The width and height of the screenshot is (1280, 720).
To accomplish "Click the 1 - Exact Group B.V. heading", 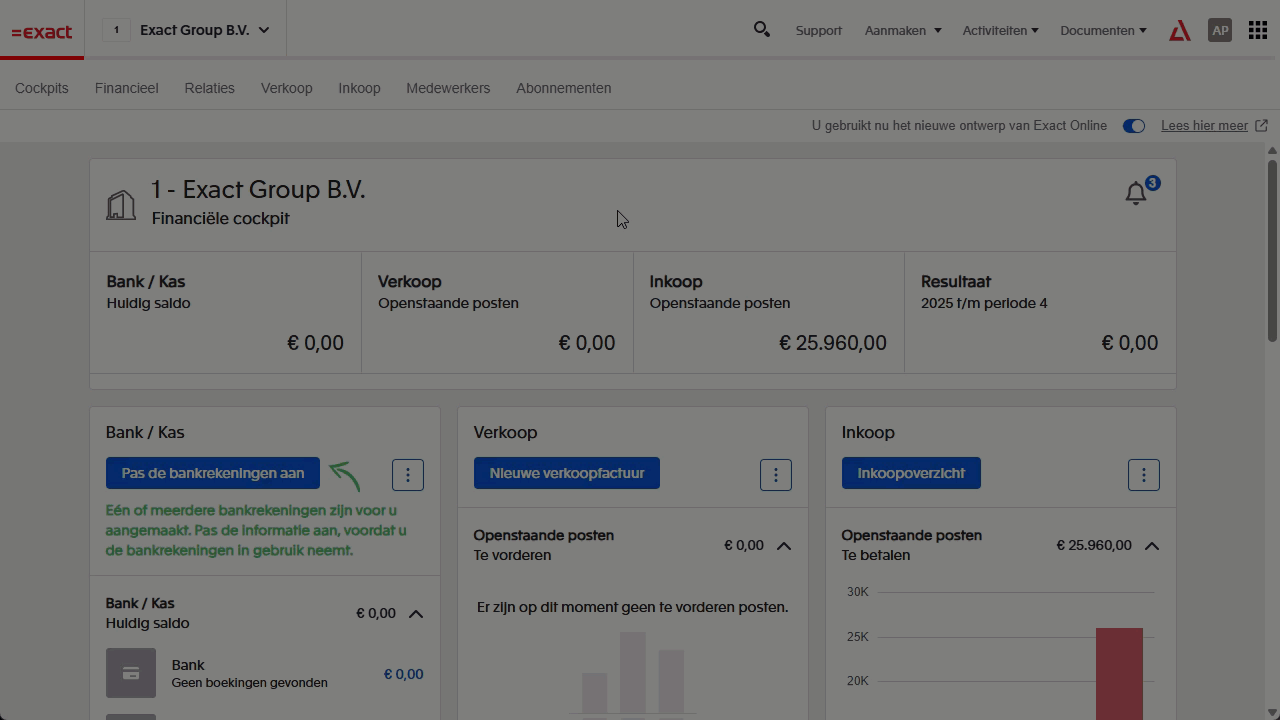I will [258, 189].
